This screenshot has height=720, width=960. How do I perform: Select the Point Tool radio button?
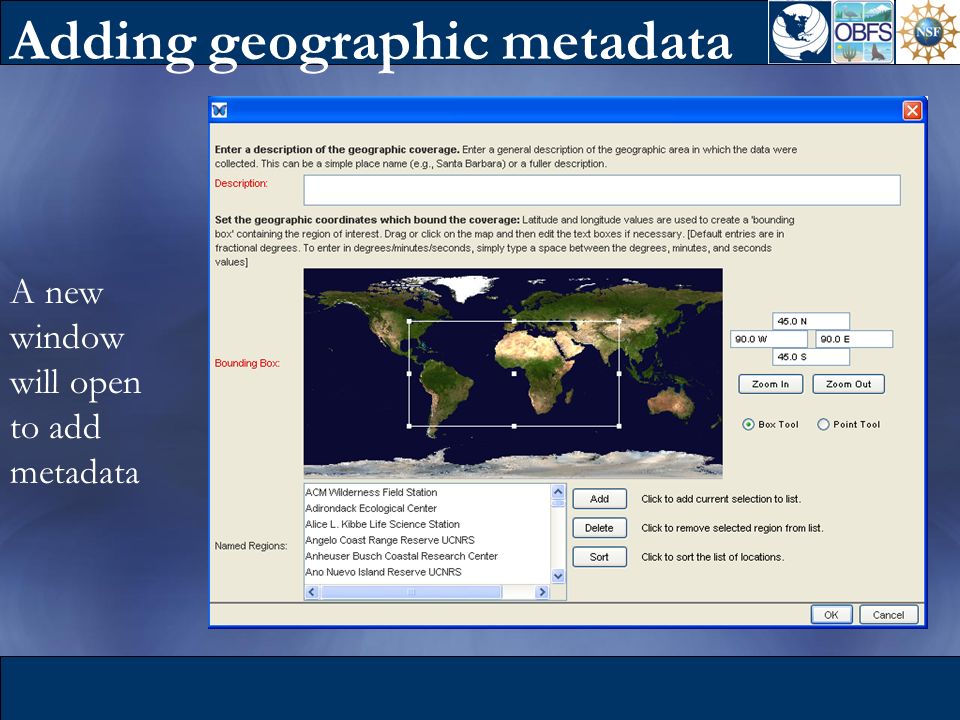[823, 424]
